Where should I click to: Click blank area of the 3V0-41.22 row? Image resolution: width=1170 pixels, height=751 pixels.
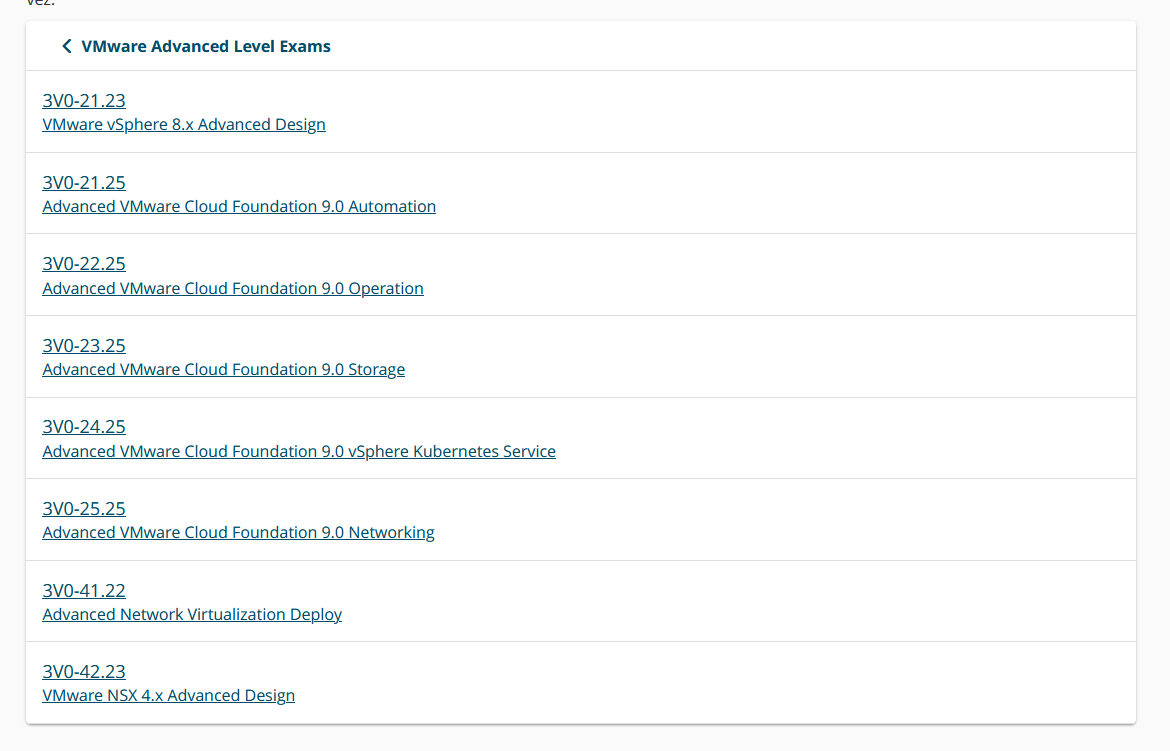coord(750,601)
